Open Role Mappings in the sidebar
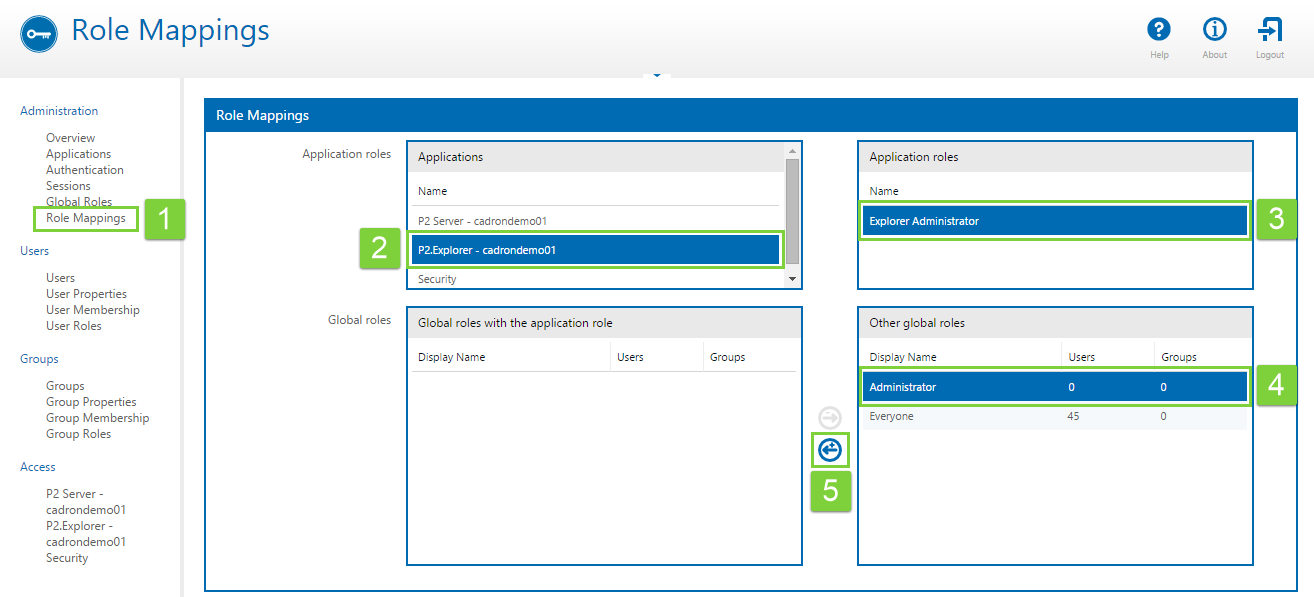This screenshot has width=1314, height=597. [86, 218]
